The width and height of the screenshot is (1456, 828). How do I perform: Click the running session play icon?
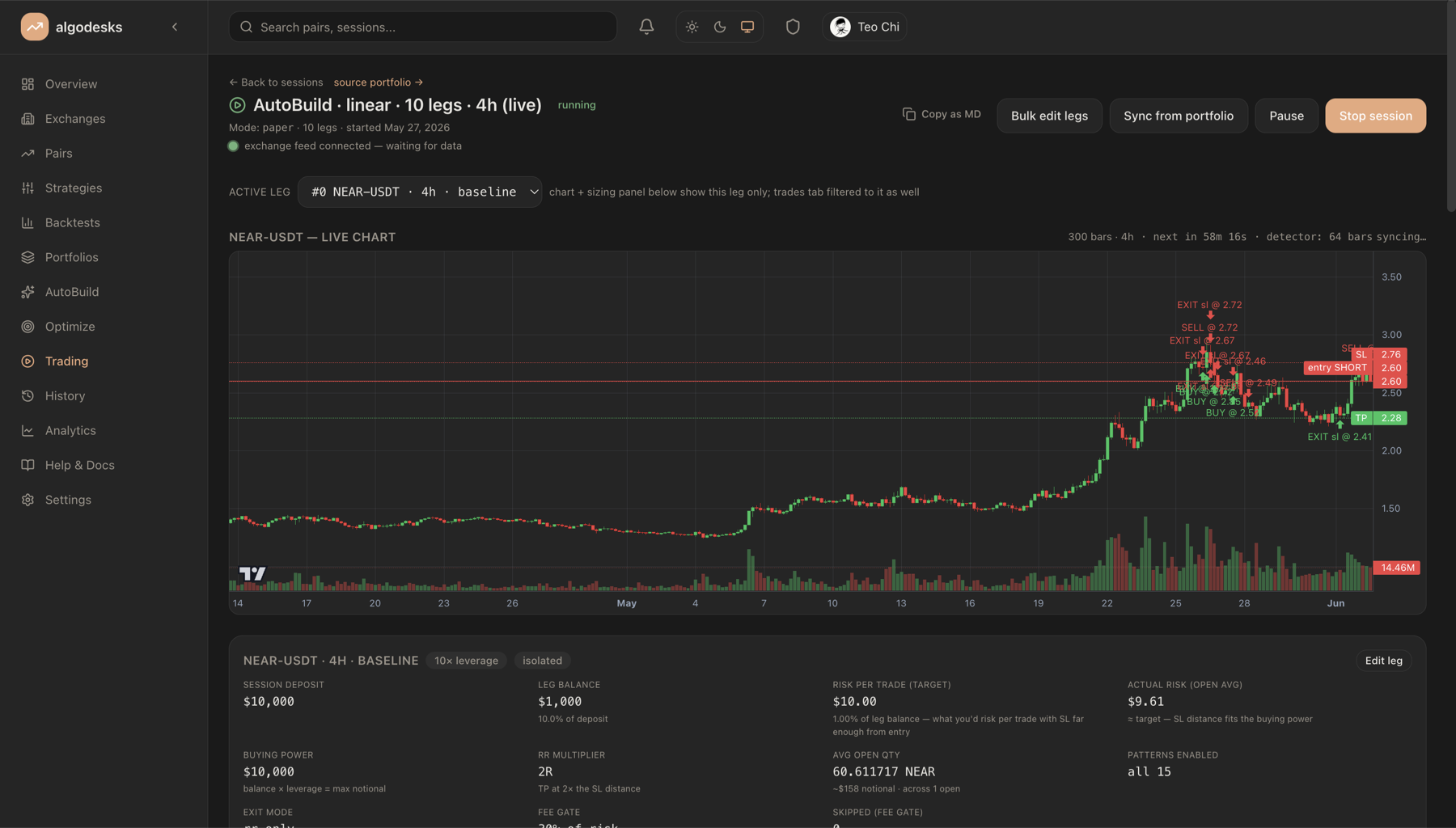[x=237, y=105]
